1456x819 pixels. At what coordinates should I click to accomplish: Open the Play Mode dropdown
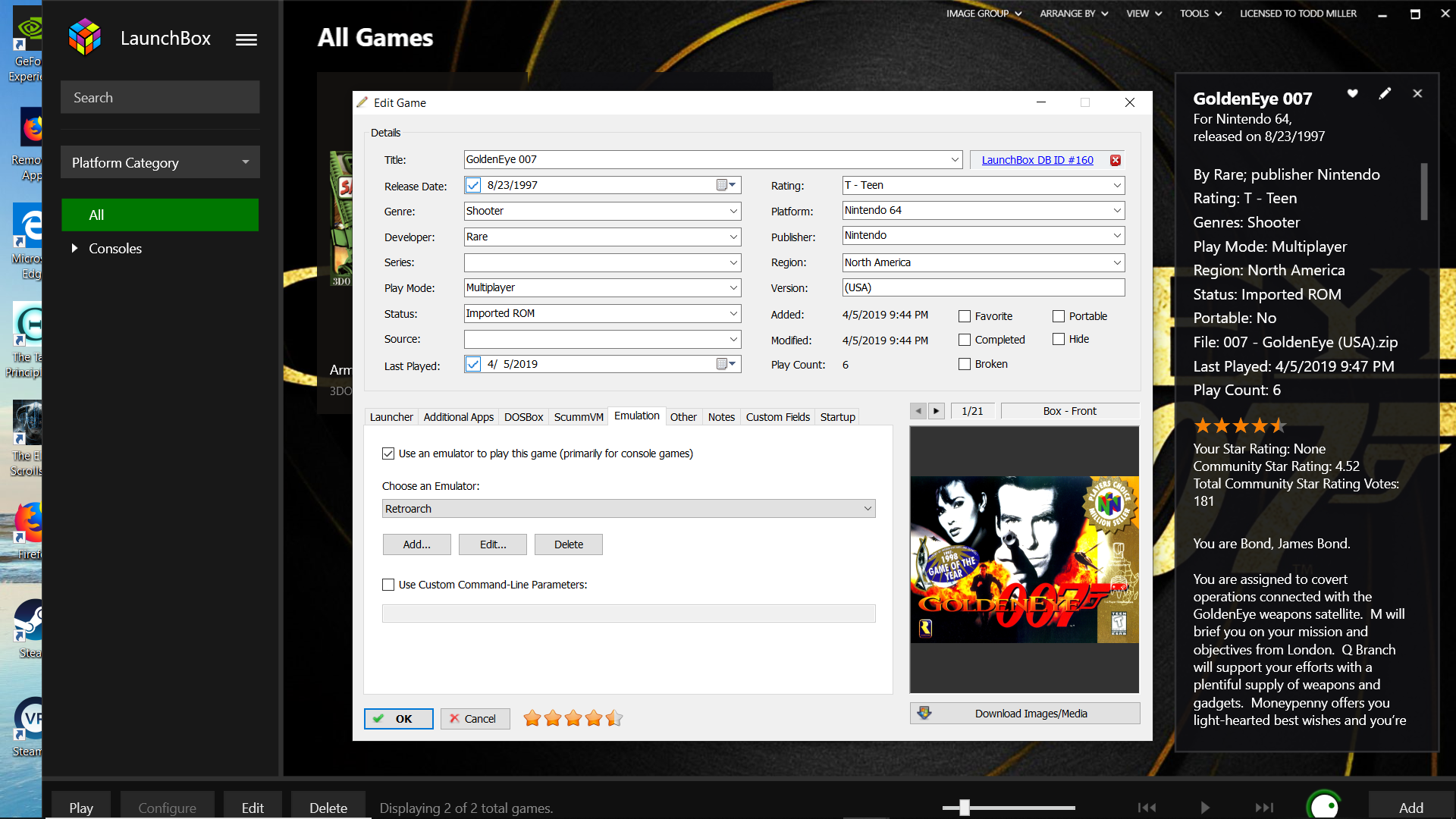point(733,287)
